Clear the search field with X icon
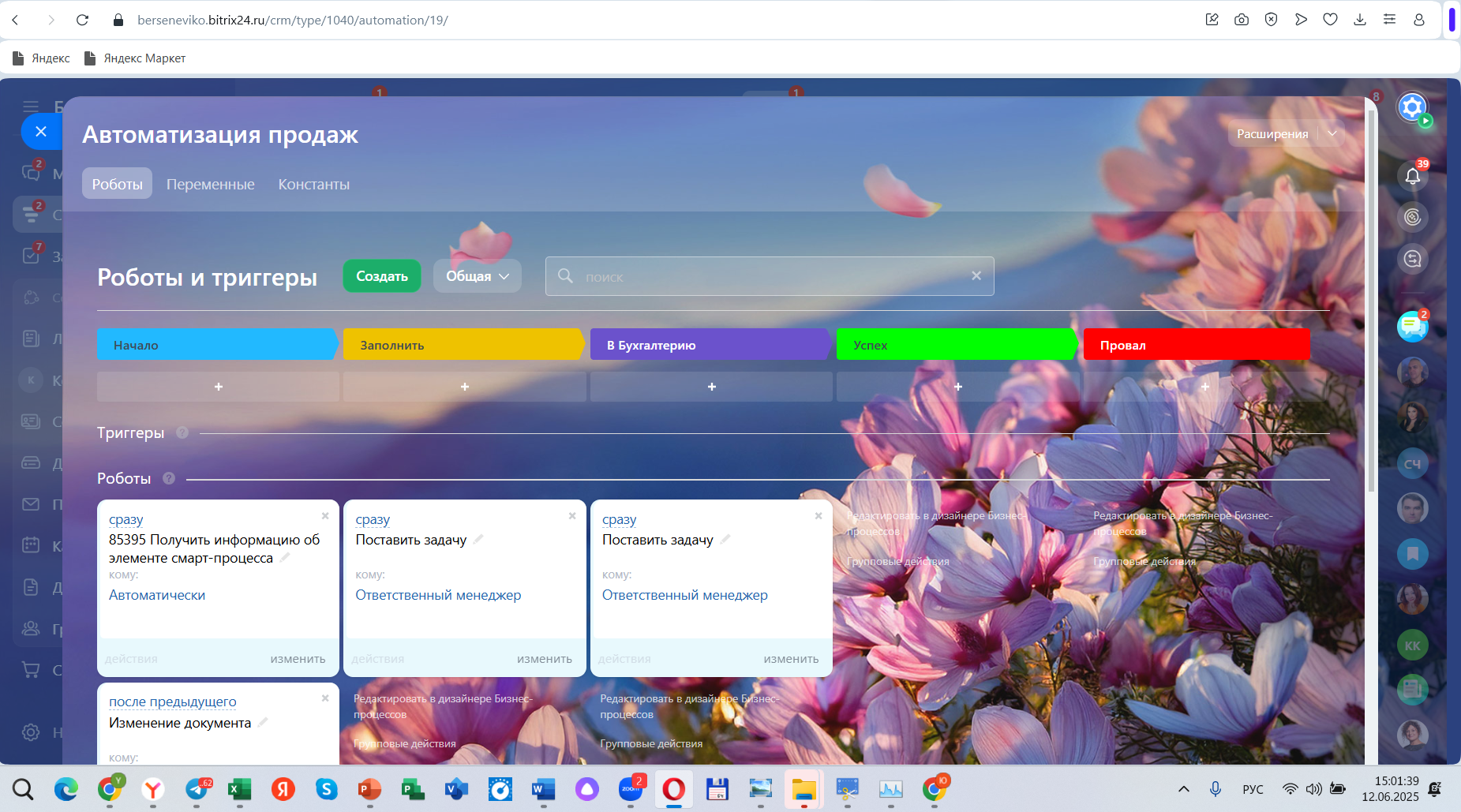 coord(976,275)
